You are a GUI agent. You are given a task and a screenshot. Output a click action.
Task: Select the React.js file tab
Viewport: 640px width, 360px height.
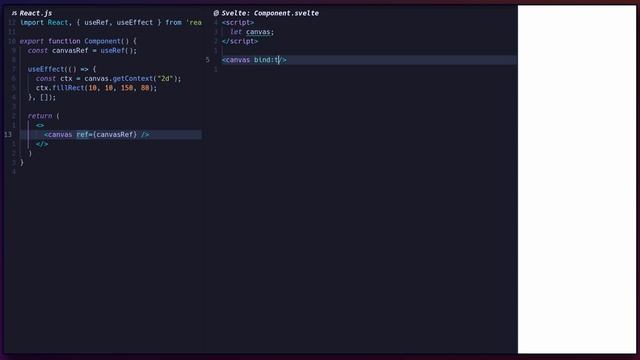point(36,13)
